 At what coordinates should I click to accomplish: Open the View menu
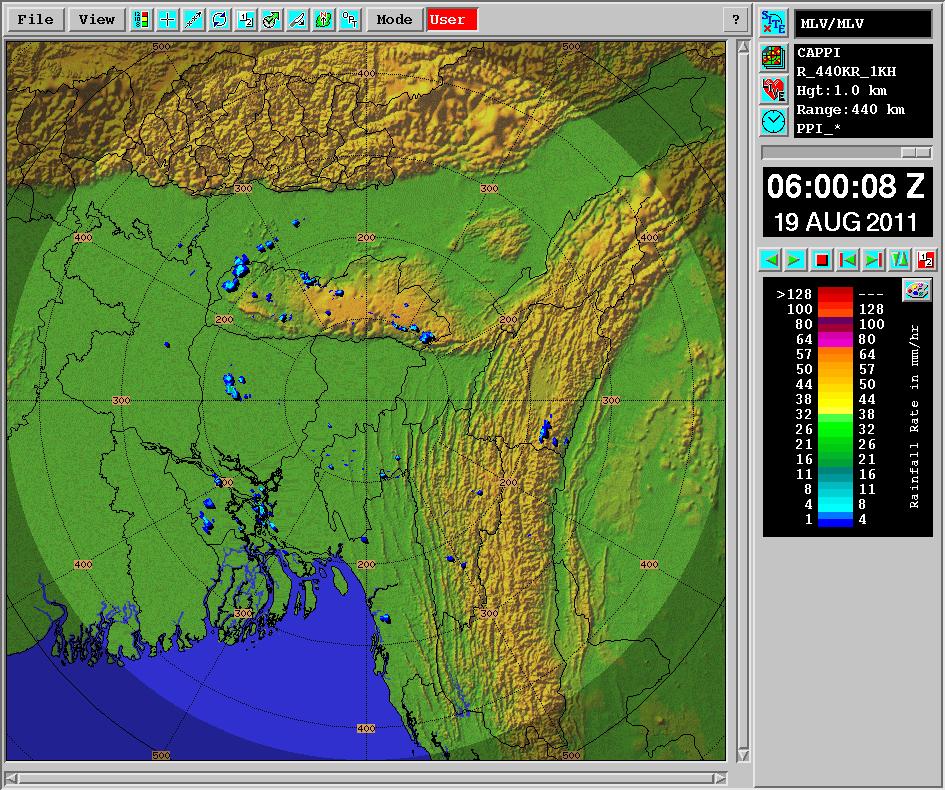97,19
